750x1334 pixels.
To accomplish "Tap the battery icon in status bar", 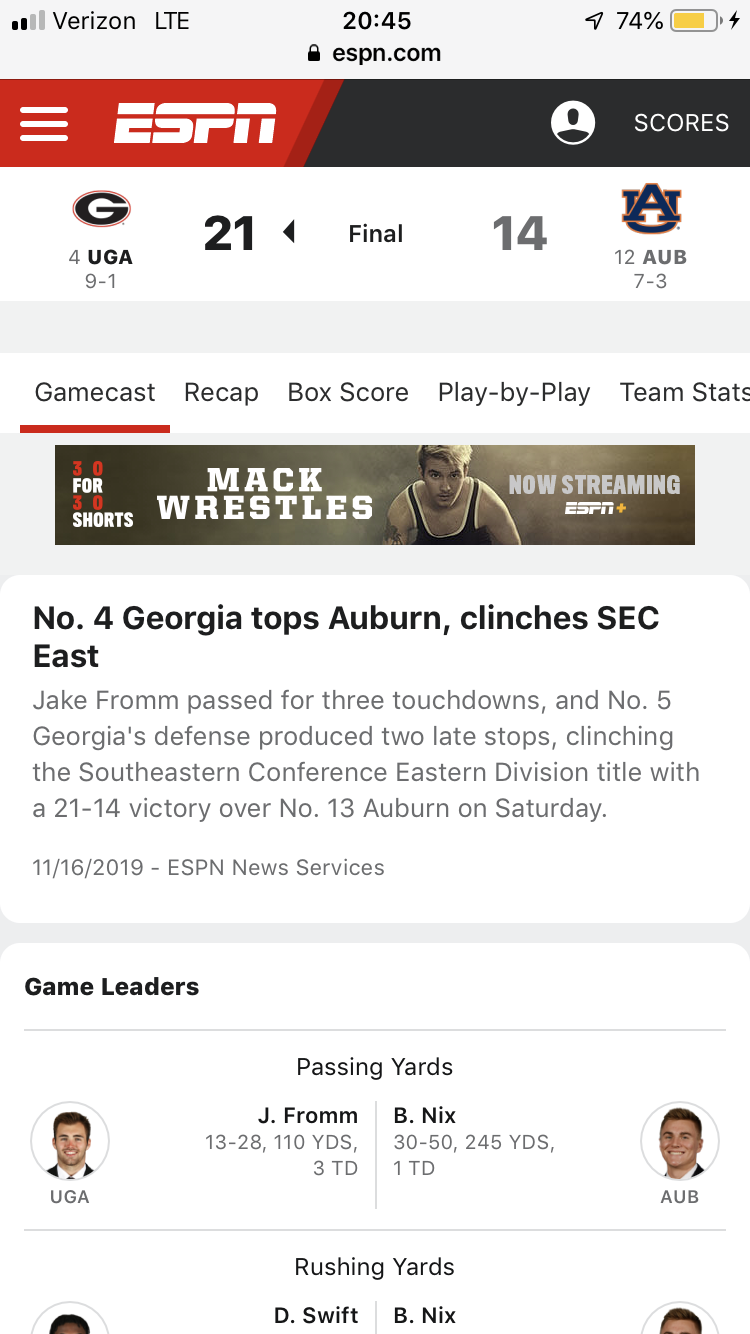I will [x=696, y=21].
